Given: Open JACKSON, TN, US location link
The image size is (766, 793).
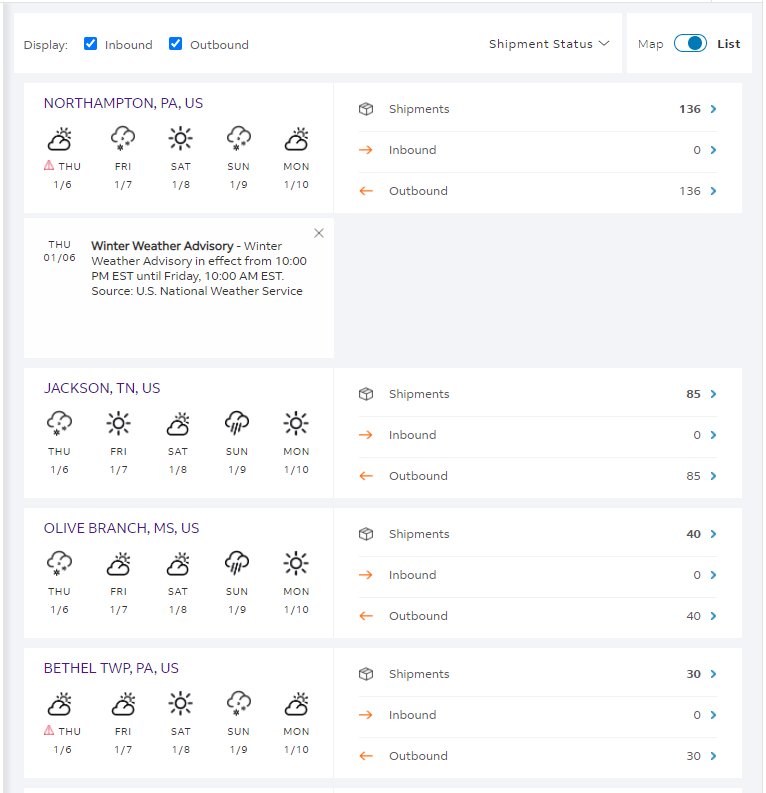Looking at the screenshot, I should point(102,388).
